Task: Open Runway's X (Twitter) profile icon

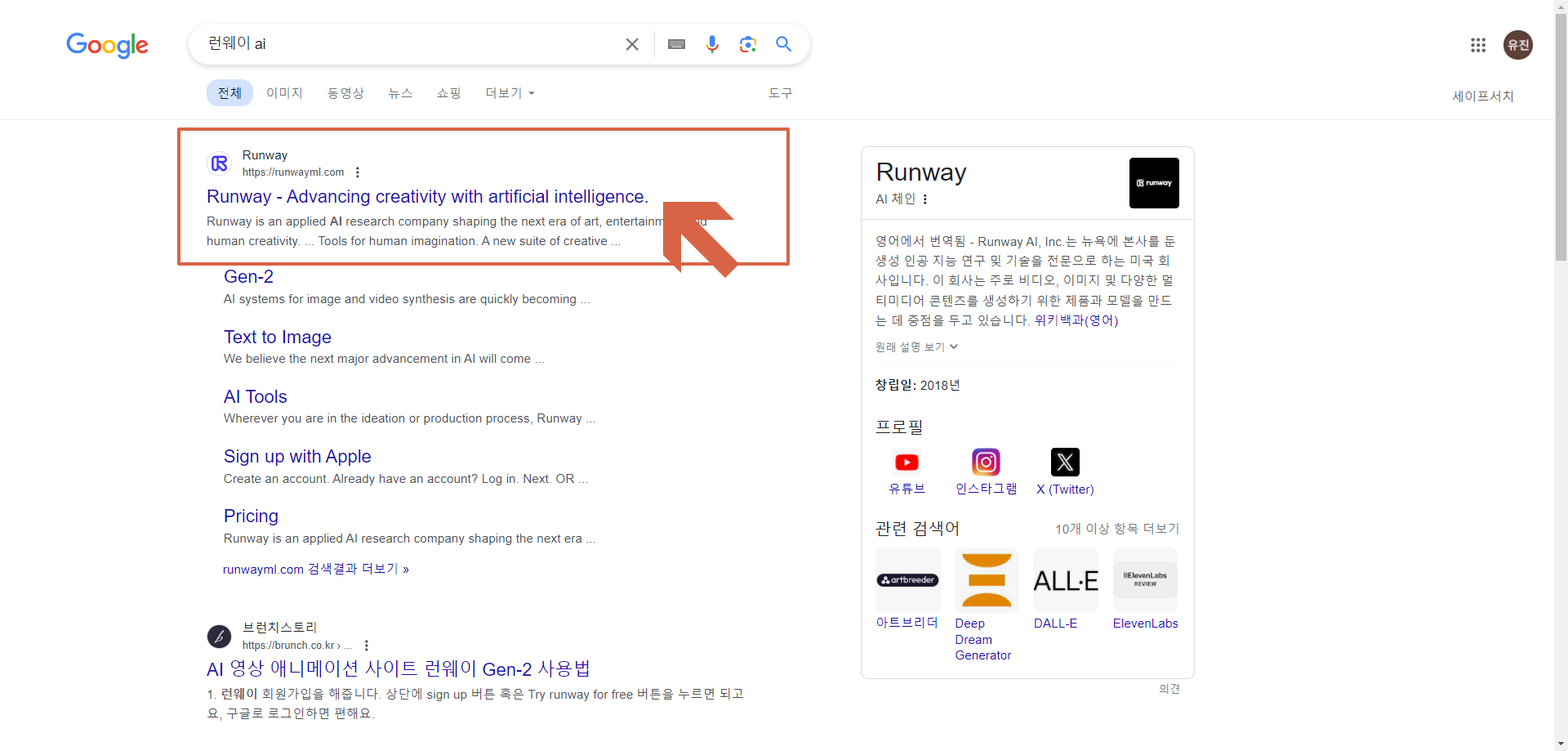Action: 1065,463
